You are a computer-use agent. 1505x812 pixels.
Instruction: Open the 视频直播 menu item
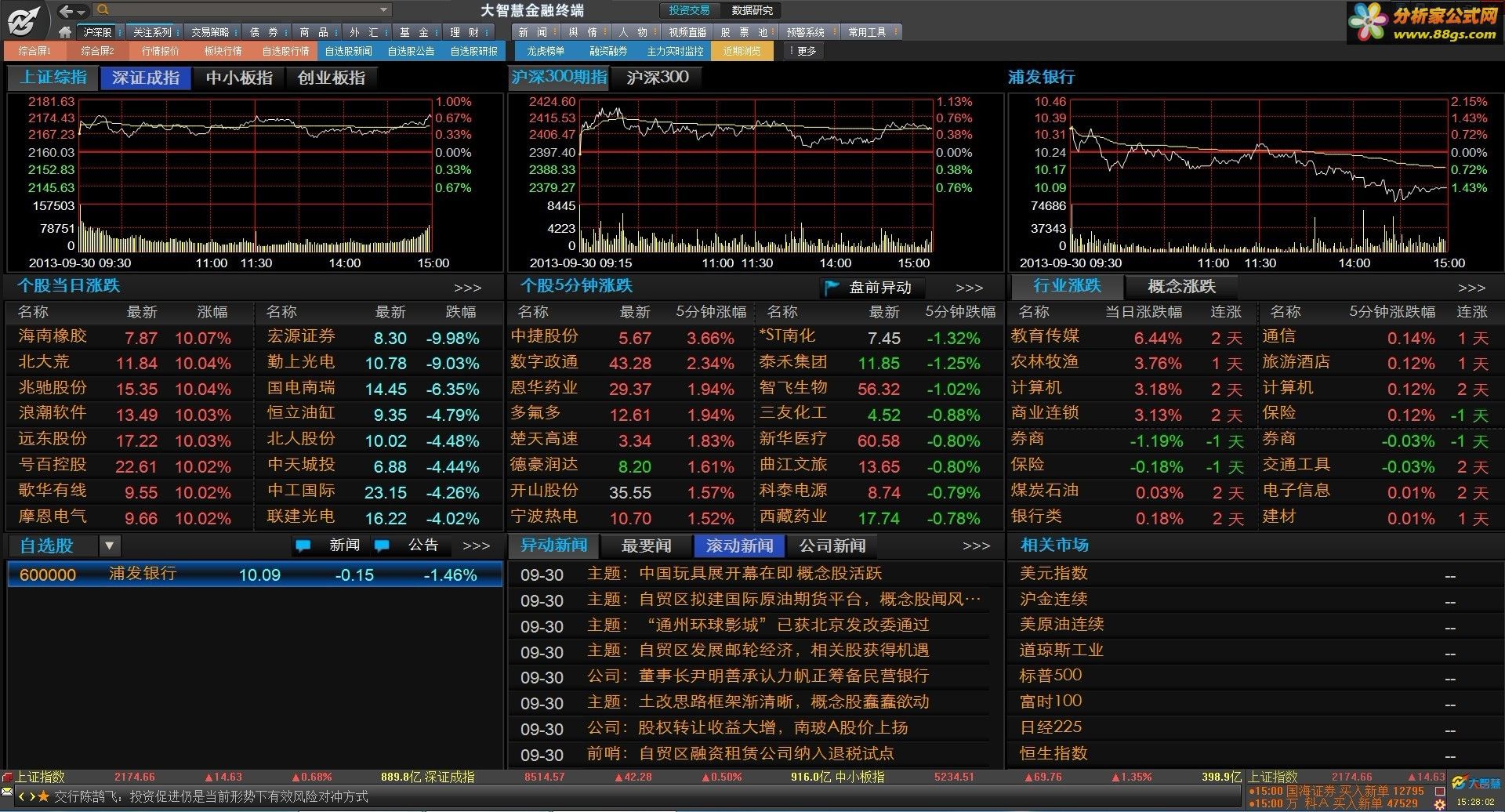coord(687,32)
